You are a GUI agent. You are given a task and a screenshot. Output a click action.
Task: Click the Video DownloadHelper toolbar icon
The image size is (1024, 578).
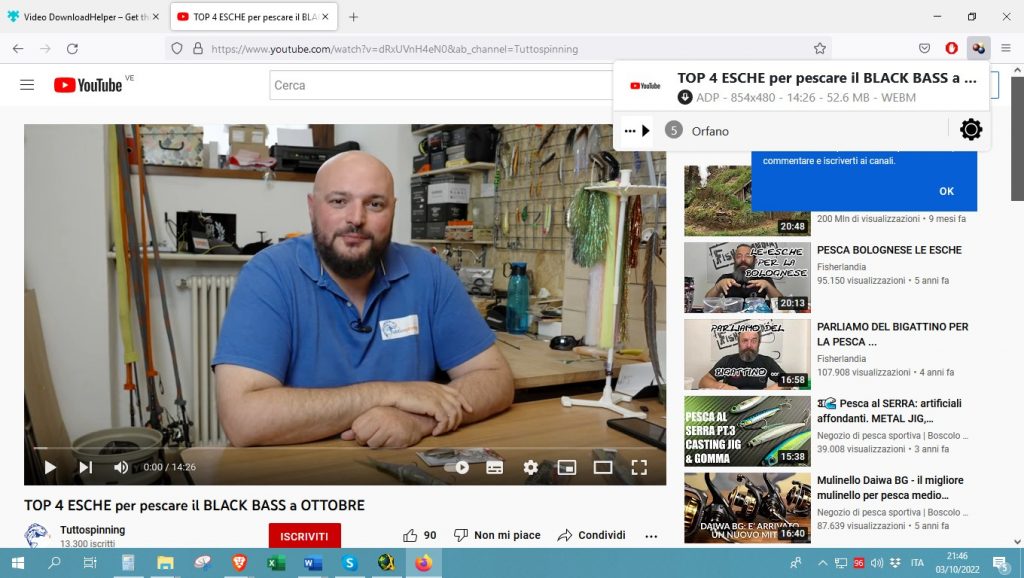[x=978, y=48]
